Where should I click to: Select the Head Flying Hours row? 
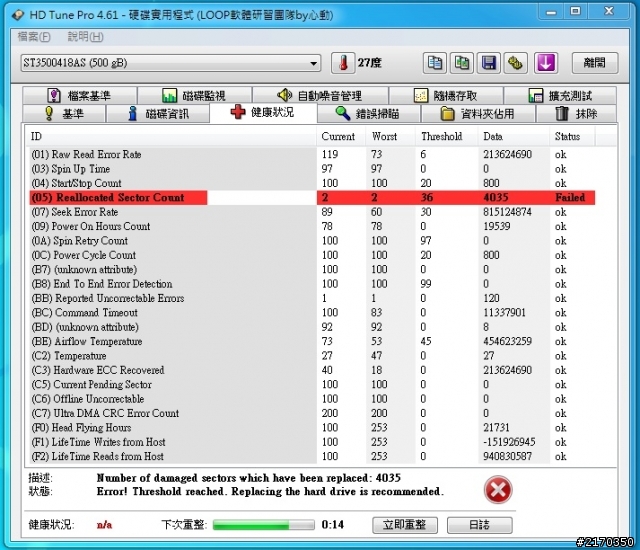pos(312,428)
